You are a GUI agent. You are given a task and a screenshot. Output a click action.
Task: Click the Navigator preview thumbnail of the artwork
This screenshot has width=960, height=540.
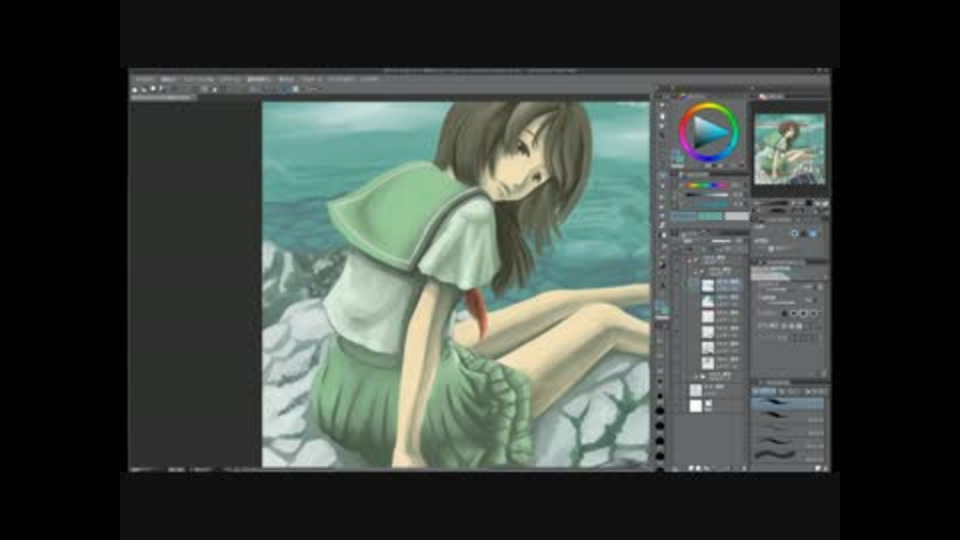click(789, 149)
